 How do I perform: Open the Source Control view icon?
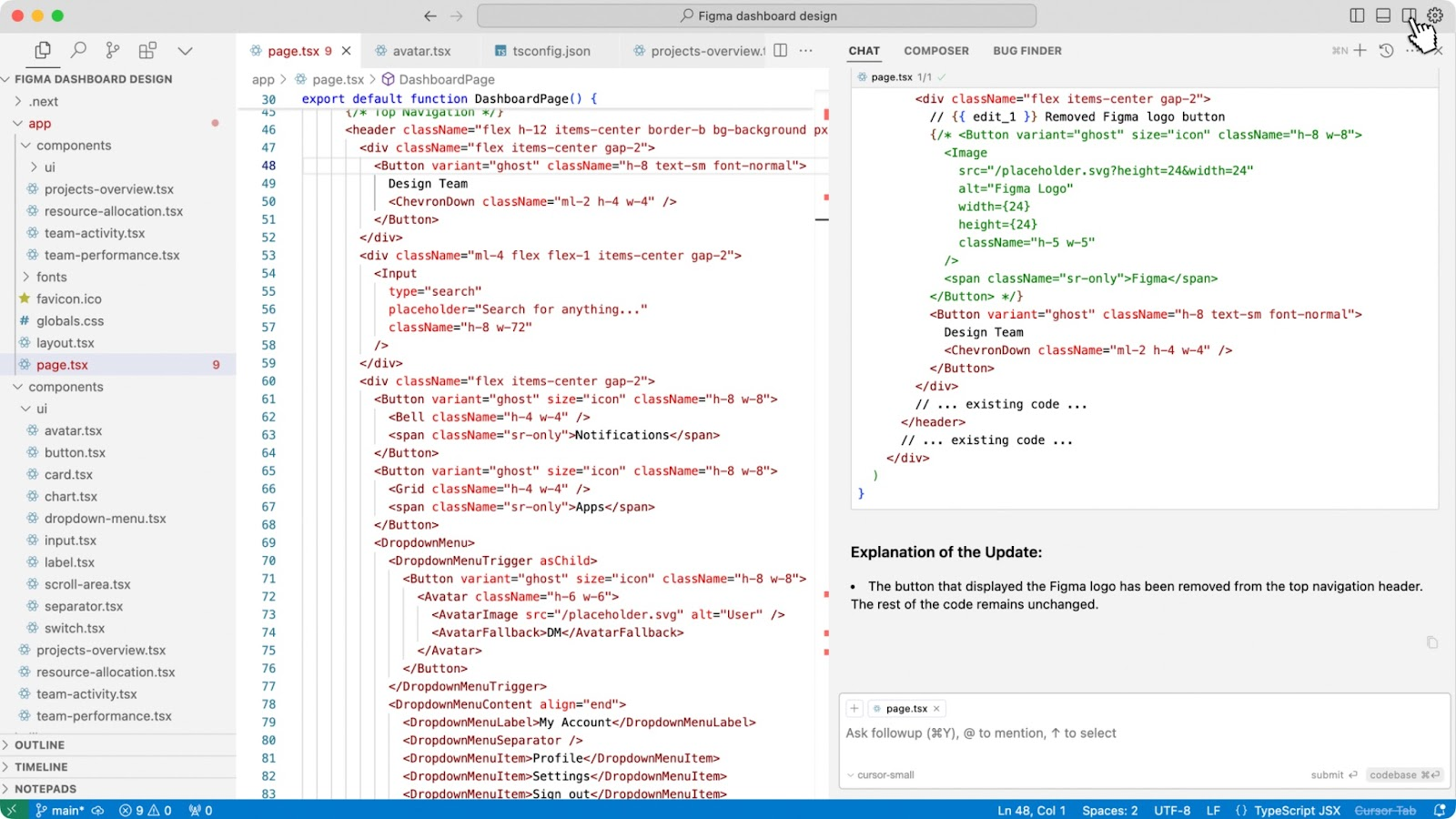coord(113,51)
